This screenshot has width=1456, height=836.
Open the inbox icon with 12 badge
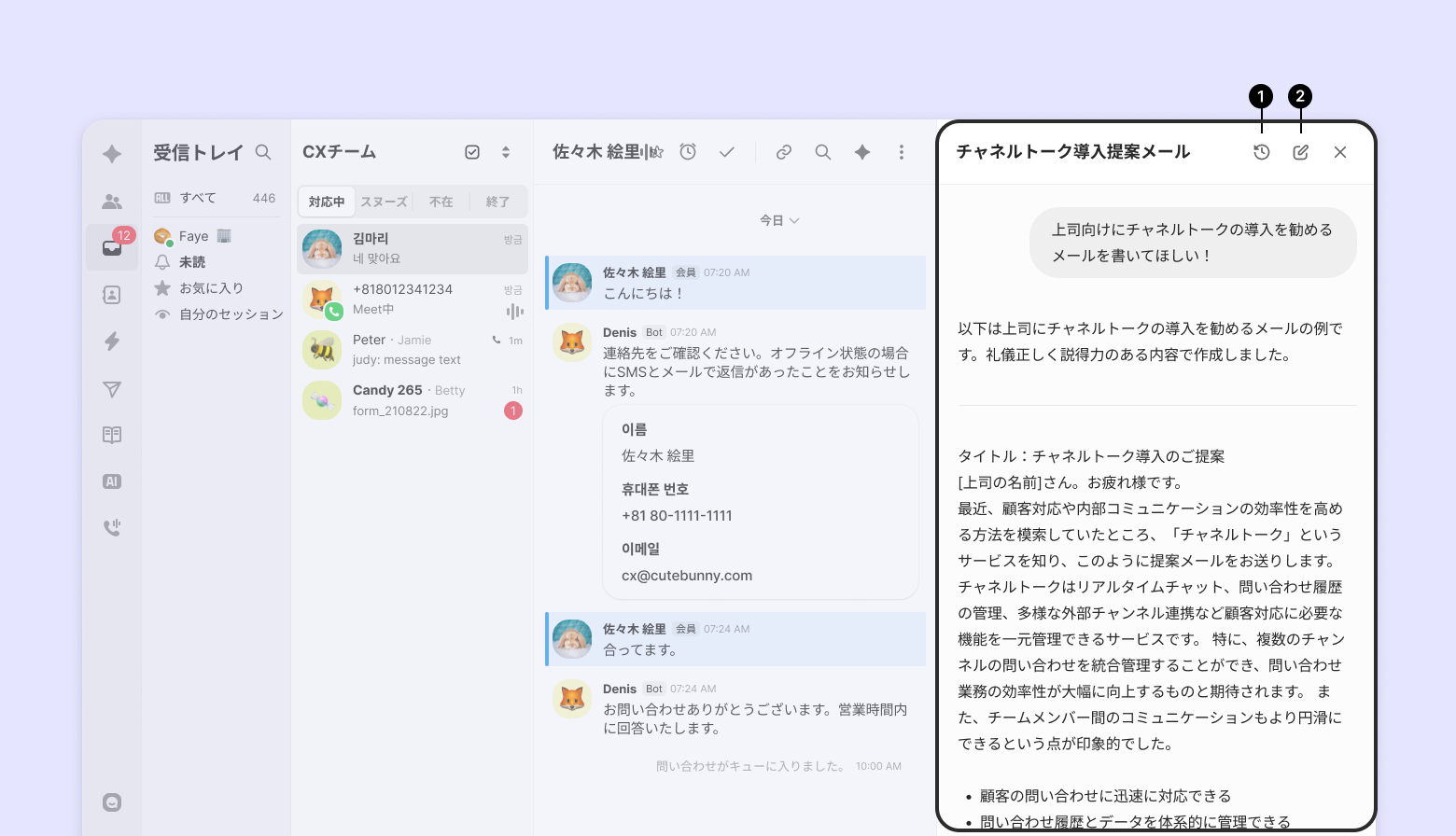pyautogui.click(x=112, y=247)
